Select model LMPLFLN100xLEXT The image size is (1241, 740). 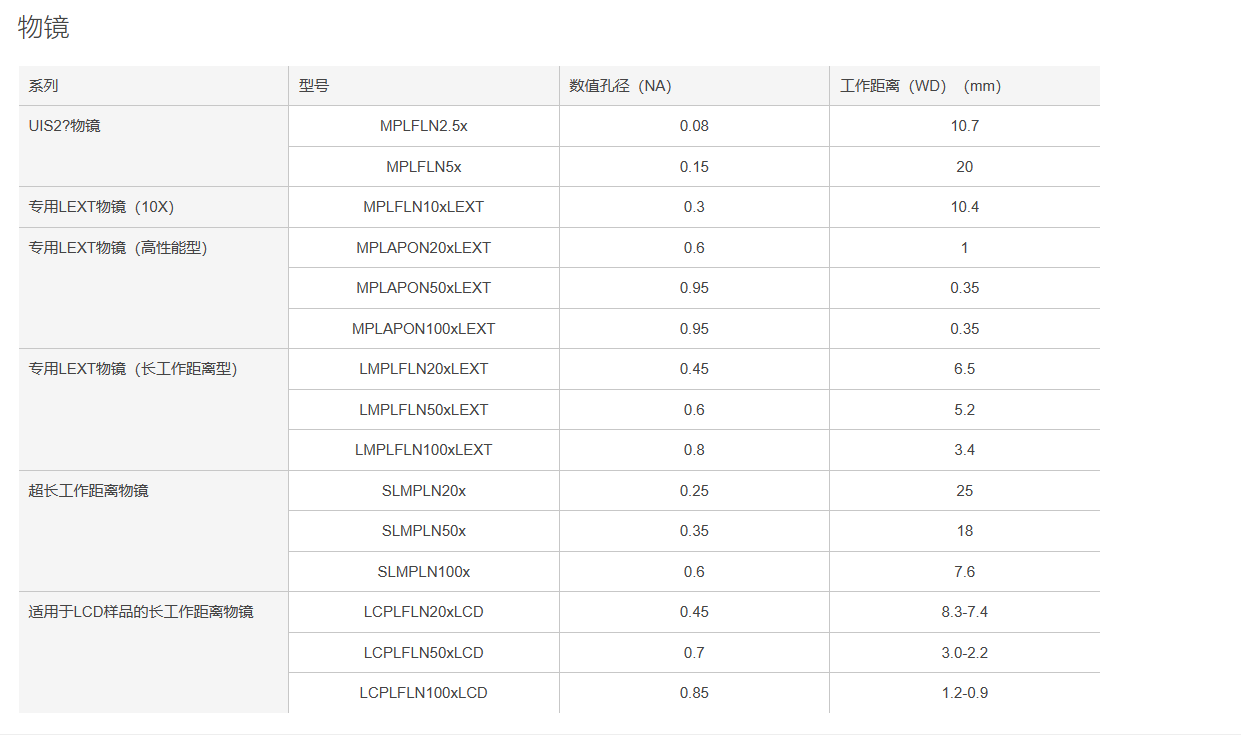[424, 450]
